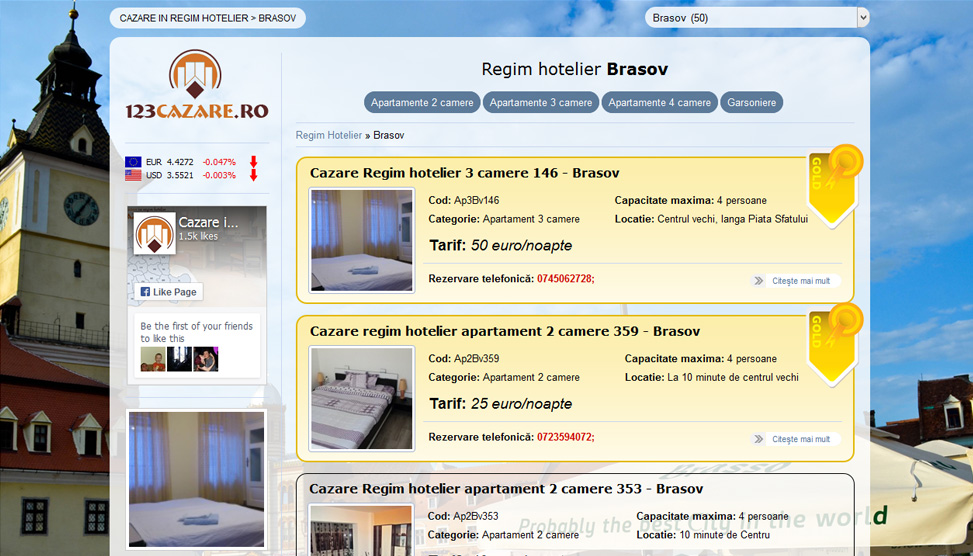The height and width of the screenshot is (556, 973).
Task: Click the phone number 0745062728
Action: [565, 279]
